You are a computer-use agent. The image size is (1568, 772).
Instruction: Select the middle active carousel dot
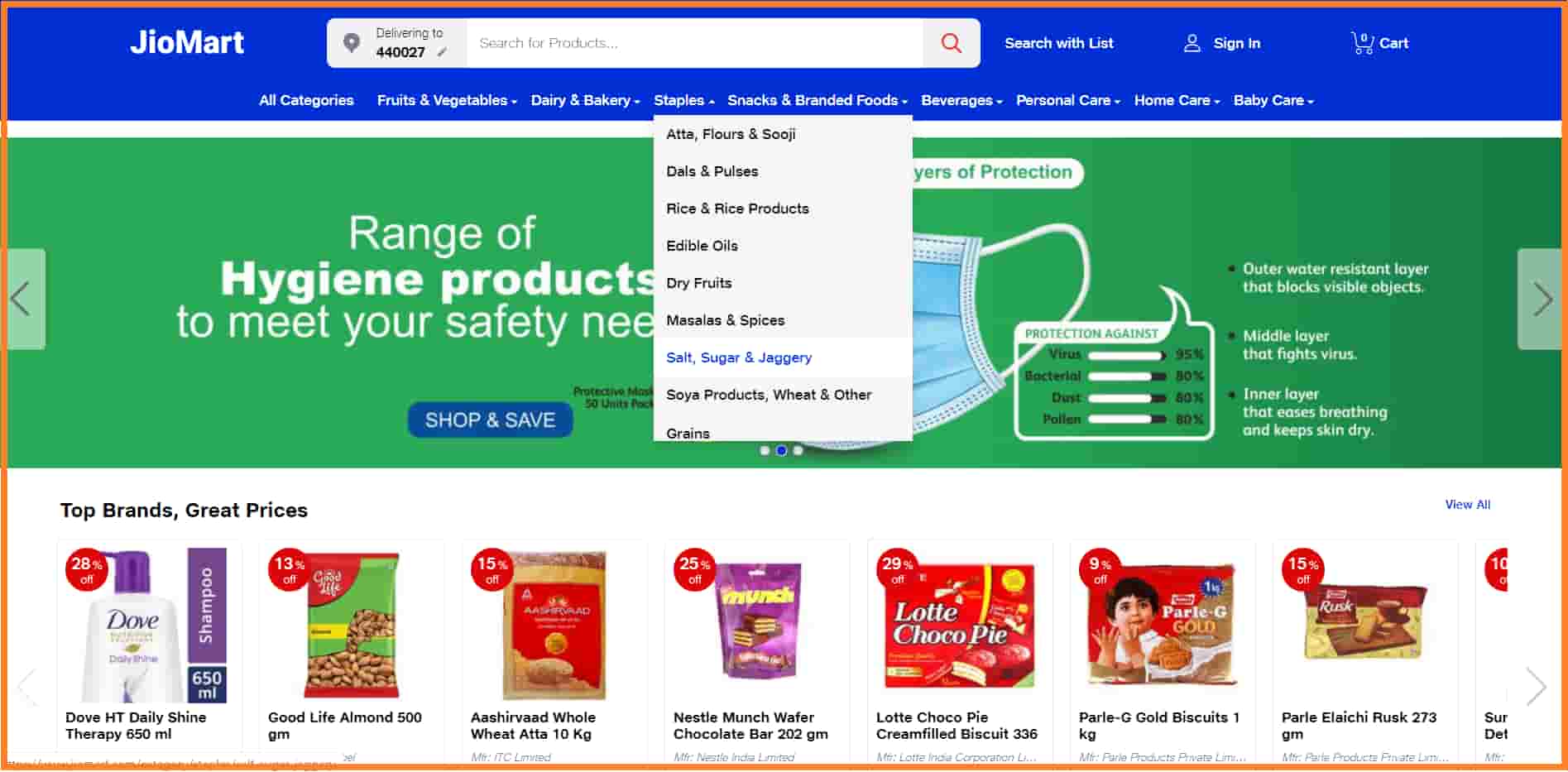pos(781,451)
